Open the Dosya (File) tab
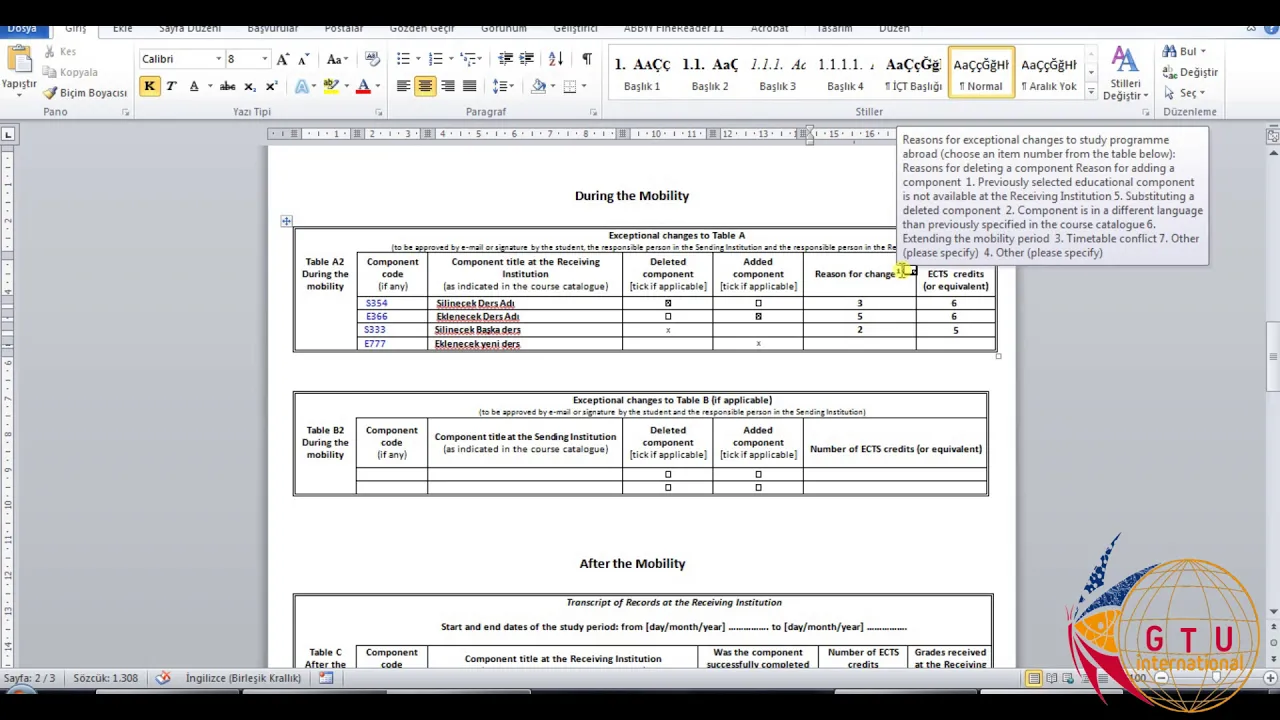This screenshot has width=1280, height=720. coord(21,29)
